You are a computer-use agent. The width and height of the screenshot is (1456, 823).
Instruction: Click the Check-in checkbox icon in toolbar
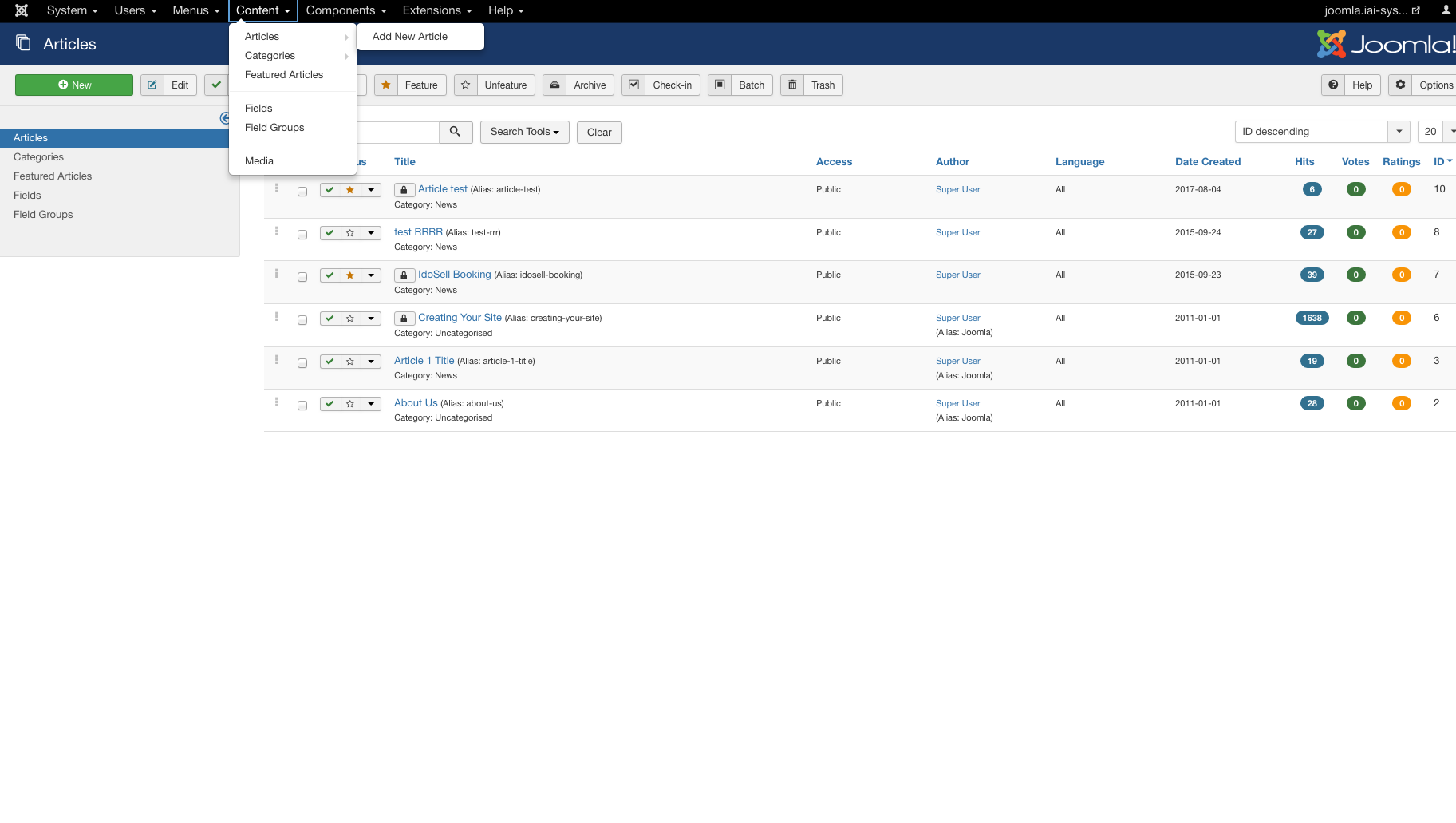coord(633,85)
